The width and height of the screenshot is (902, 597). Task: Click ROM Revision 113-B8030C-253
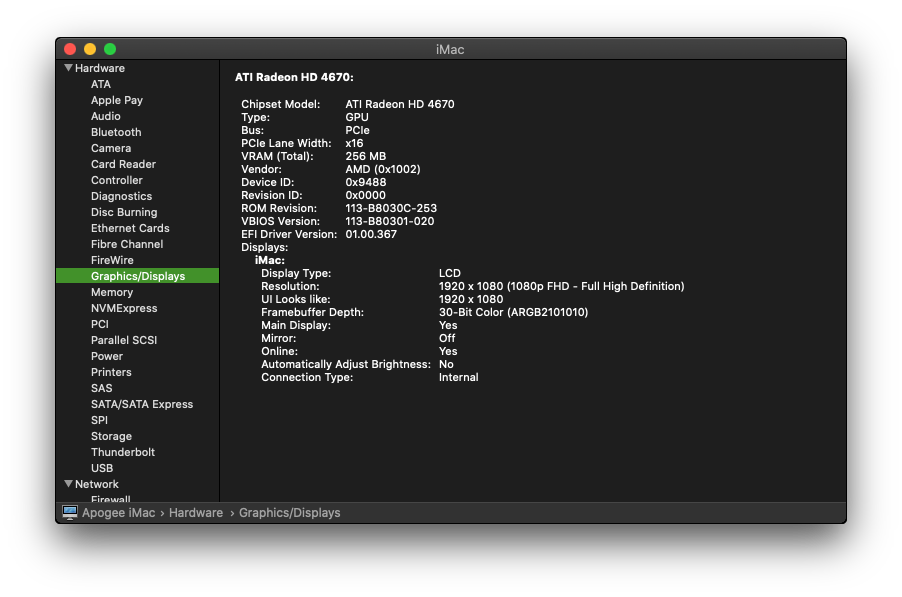[x=391, y=208]
